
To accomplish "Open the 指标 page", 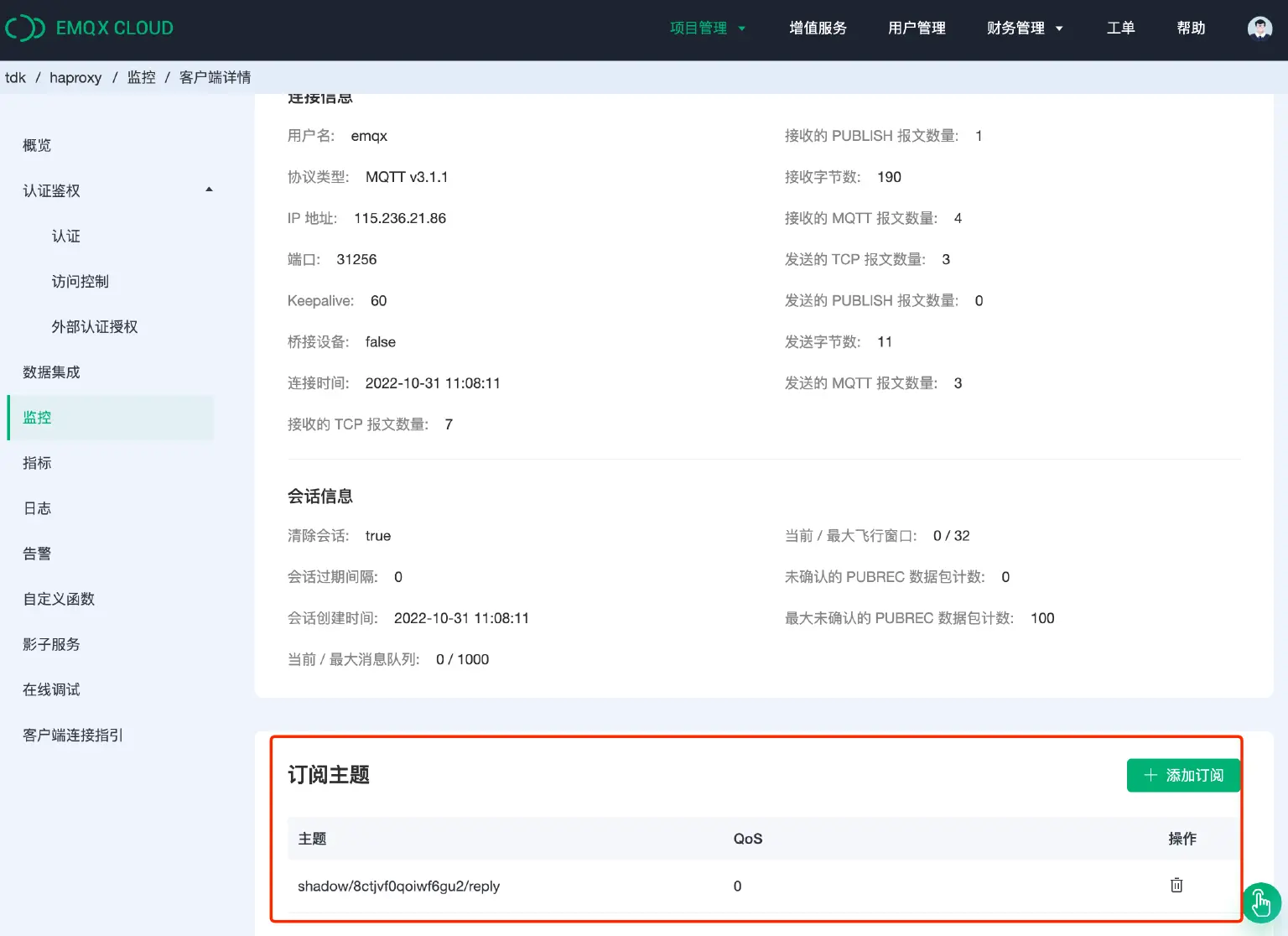I will [x=37, y=462].
